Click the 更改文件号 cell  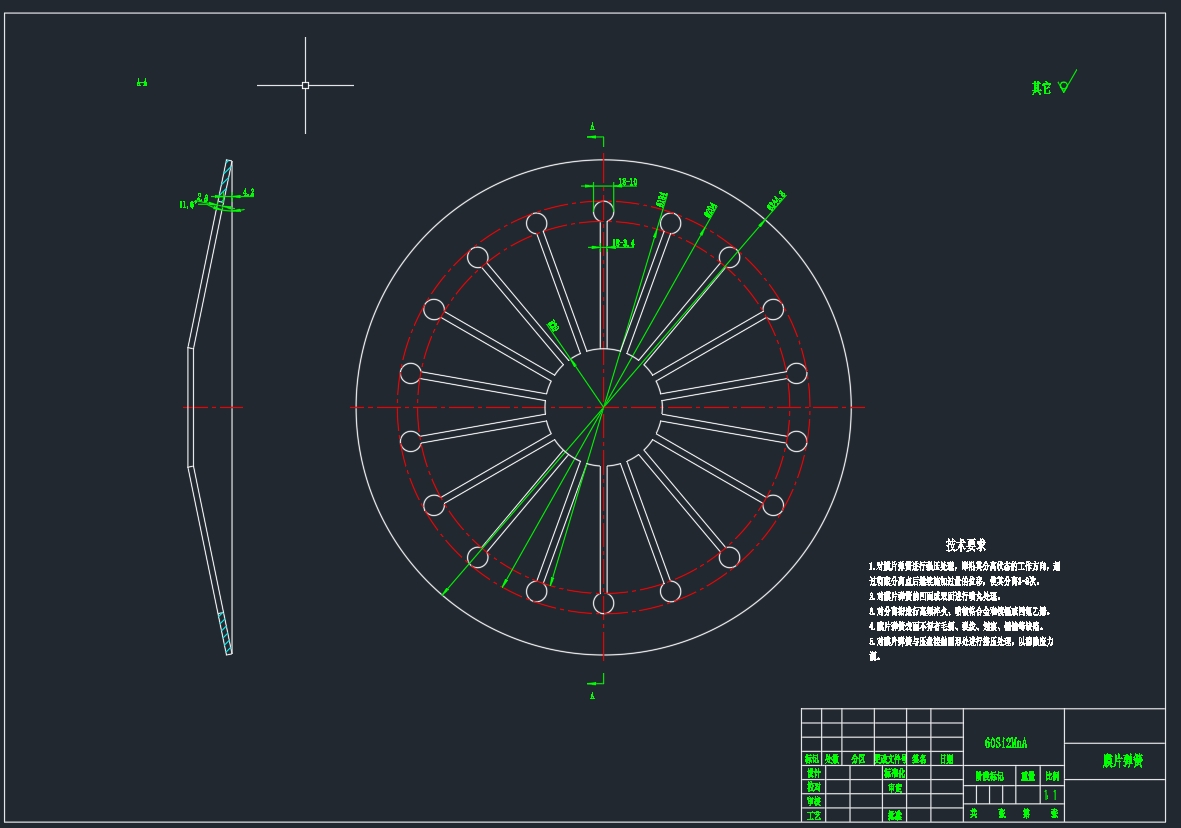tap(890, 759)
